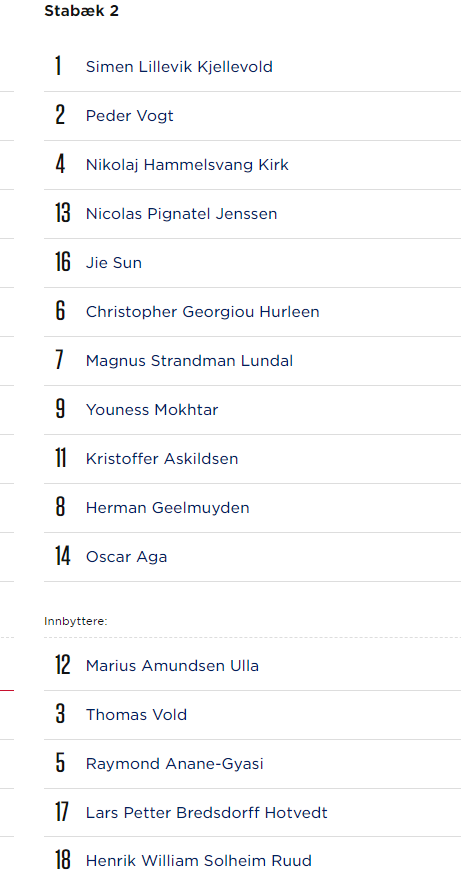
Task: Click the Innbyttere section label
Action: (x=76, y=621)
